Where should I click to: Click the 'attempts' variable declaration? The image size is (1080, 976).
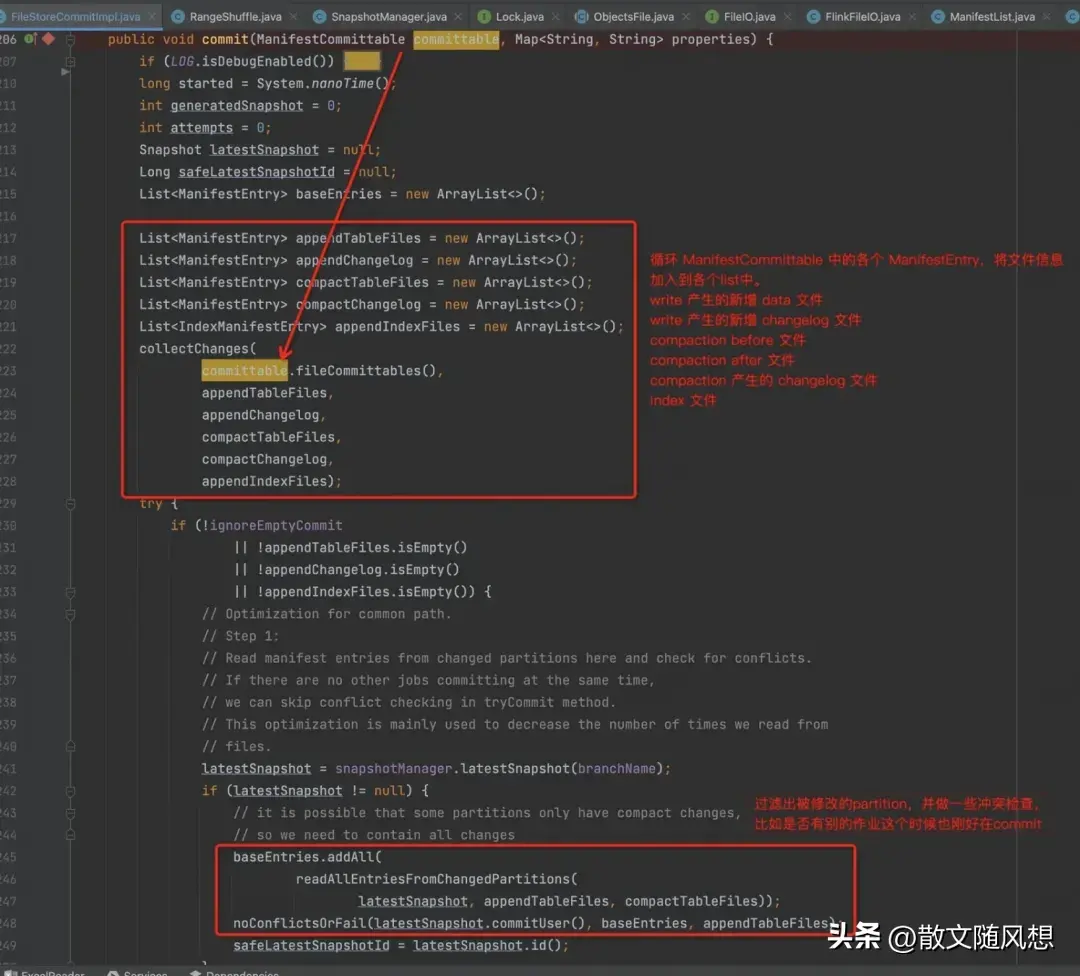coord(201,127)
